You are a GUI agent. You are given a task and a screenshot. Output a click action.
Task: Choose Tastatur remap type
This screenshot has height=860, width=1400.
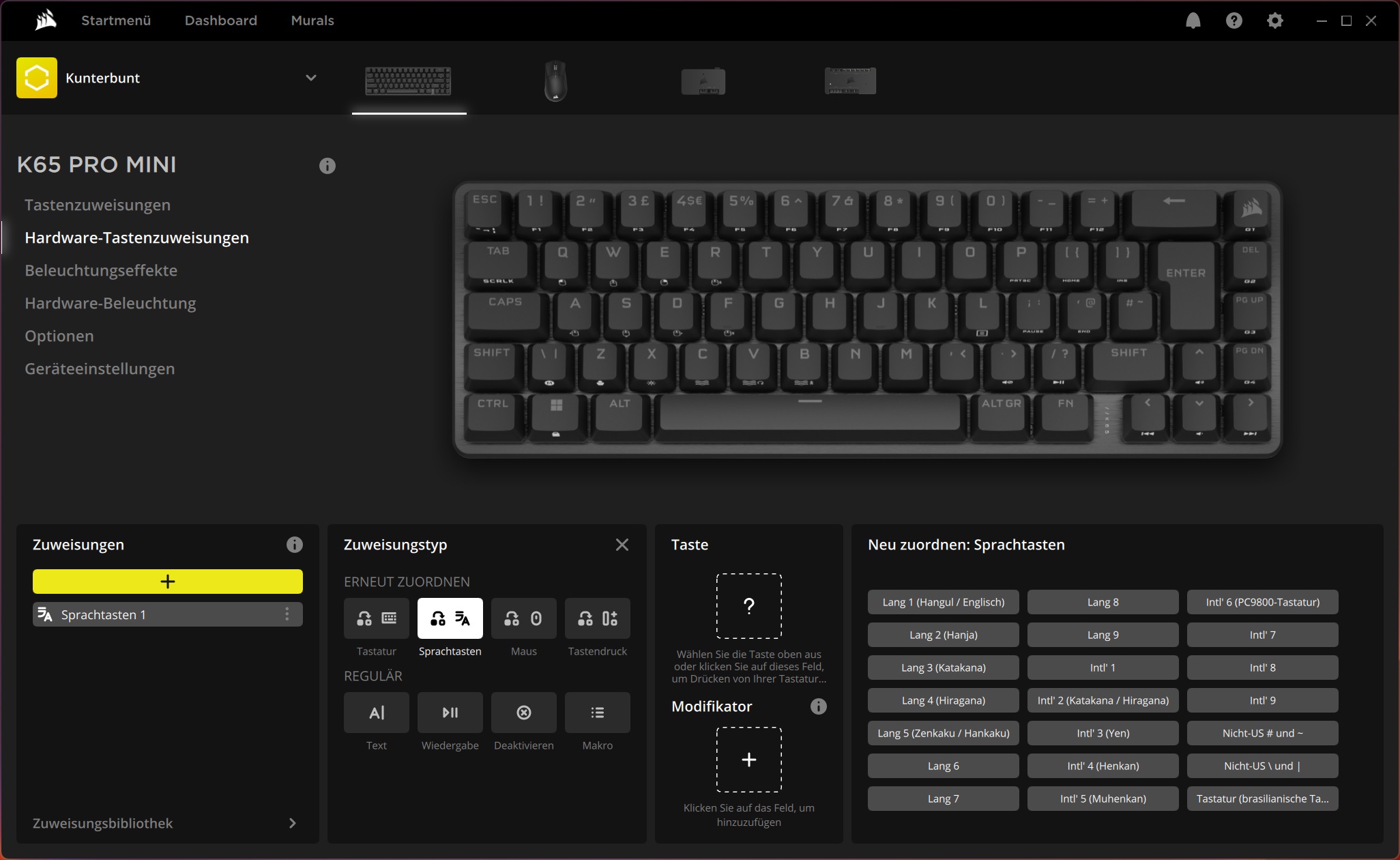tap(377, 618)
